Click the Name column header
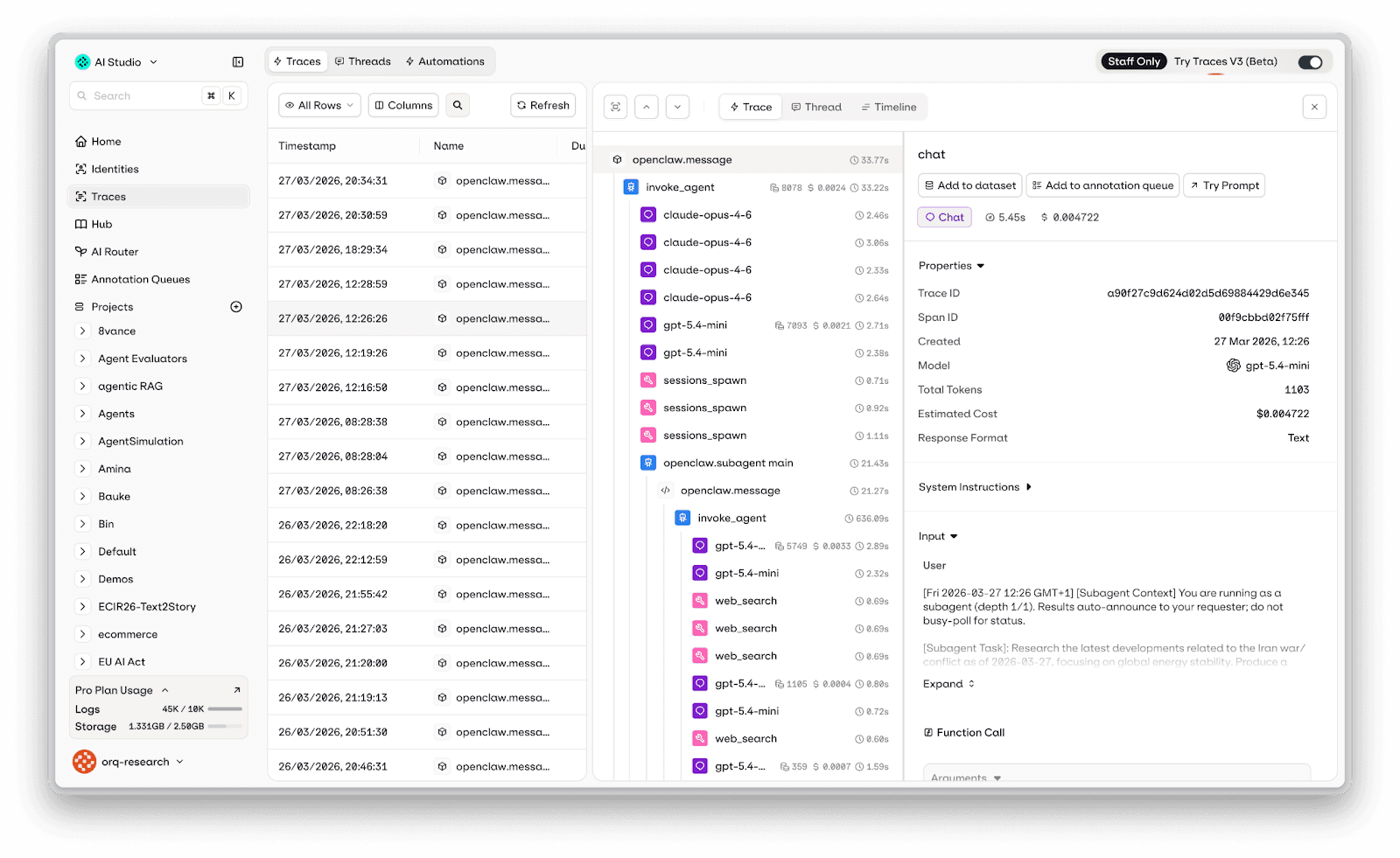 tap(449, 146)
